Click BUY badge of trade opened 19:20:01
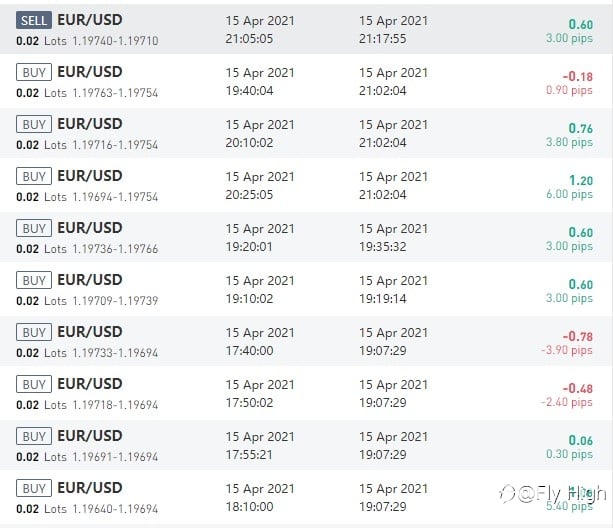 (34, 228)
